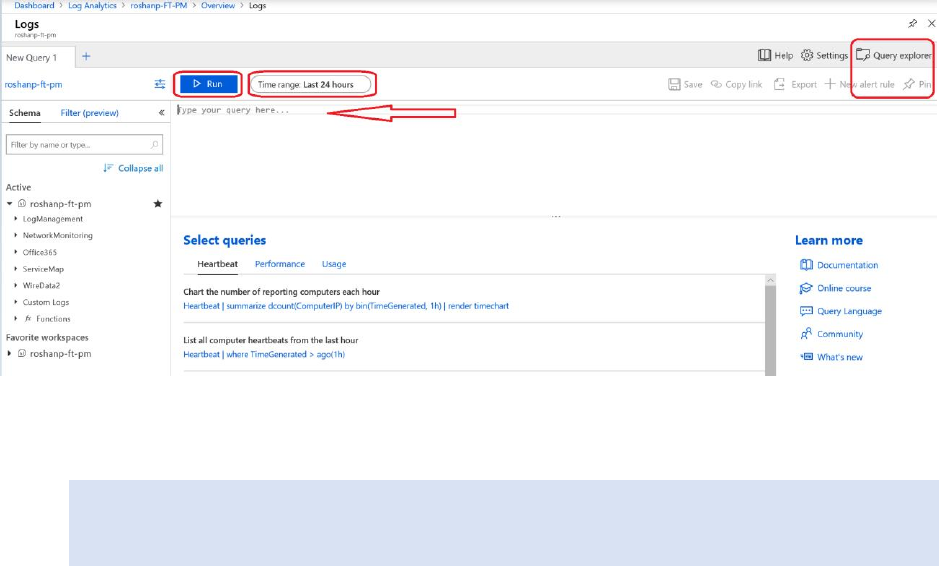The width and height of the screenshot is (939, 566).
Task: Expand the Office365 tree node
Action: pos(16,252)
